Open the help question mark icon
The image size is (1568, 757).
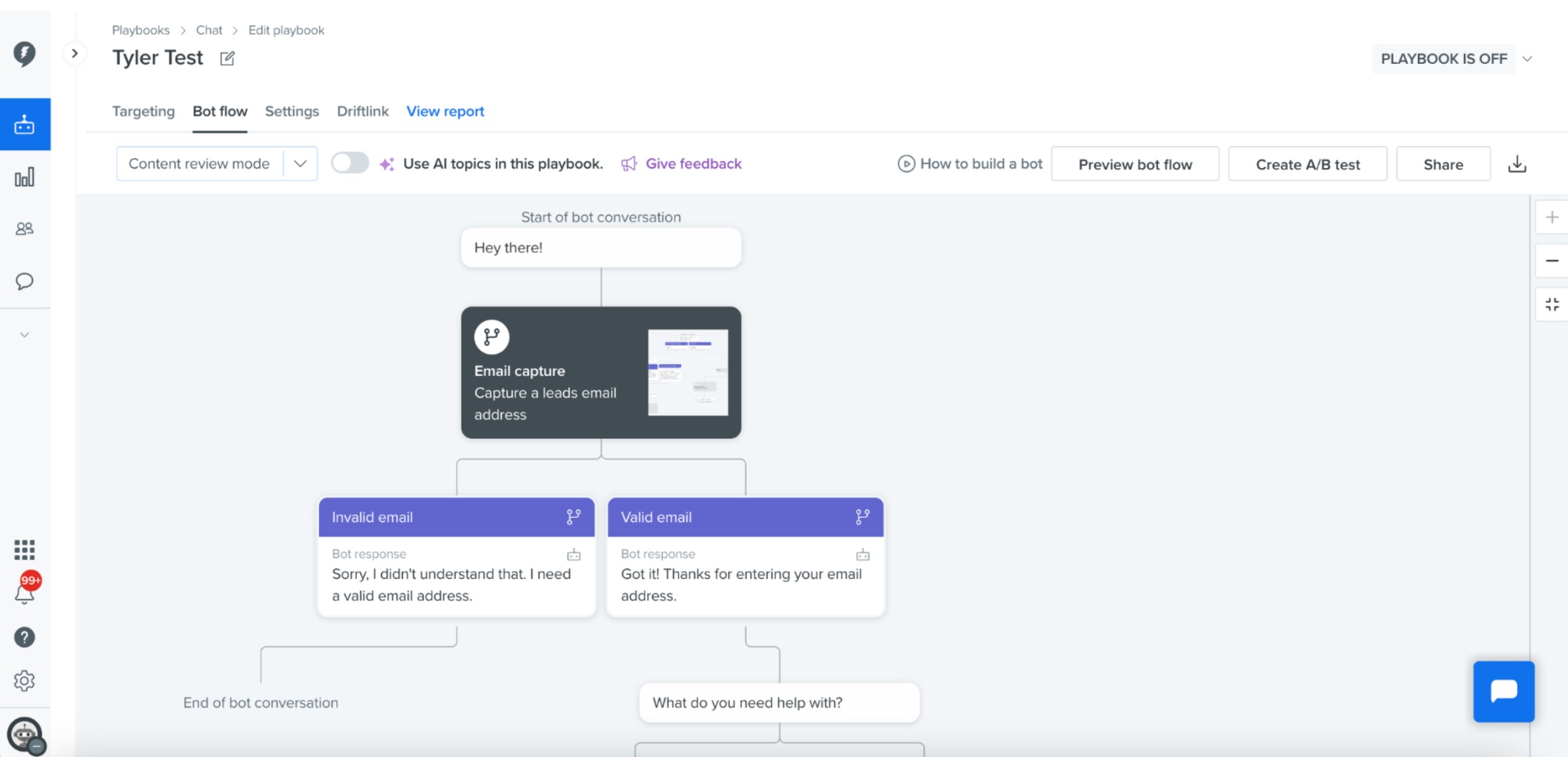click(x=24, y=637)
